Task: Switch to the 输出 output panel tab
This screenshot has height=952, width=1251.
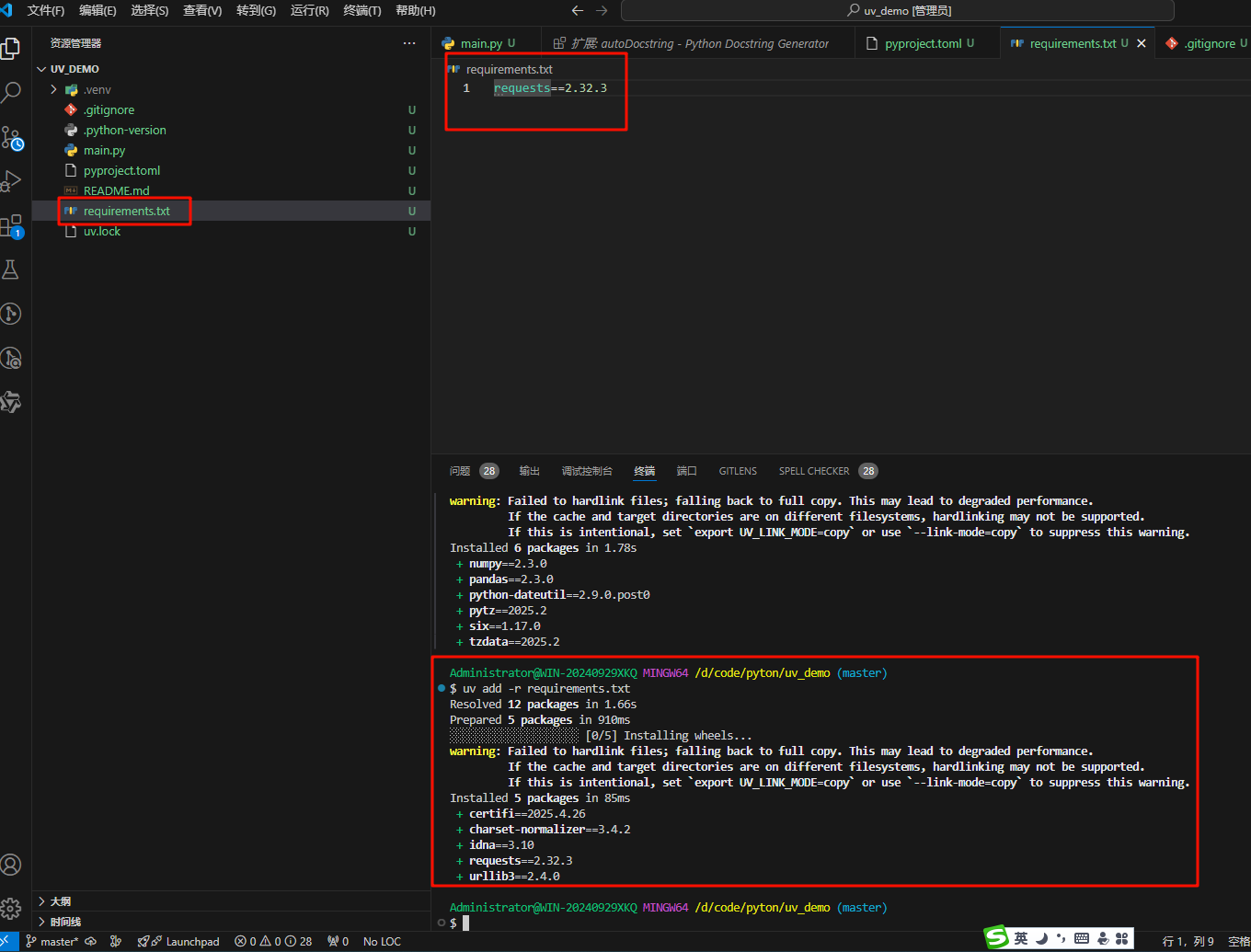Action: pos(529,471)
